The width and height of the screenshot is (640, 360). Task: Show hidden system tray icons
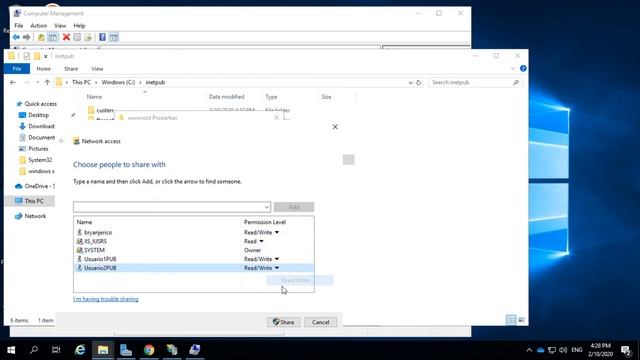[529, 350]
